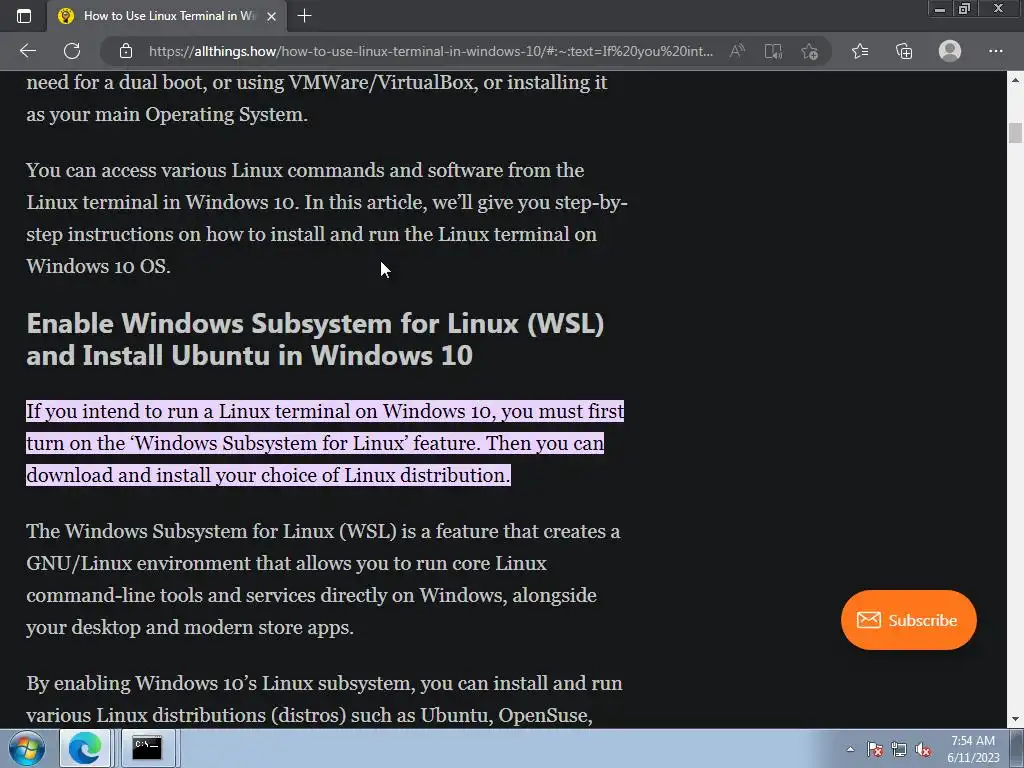Open network status tray icon
The height and width of the screenshot is (768, 1024).
[x=899, y=749]
